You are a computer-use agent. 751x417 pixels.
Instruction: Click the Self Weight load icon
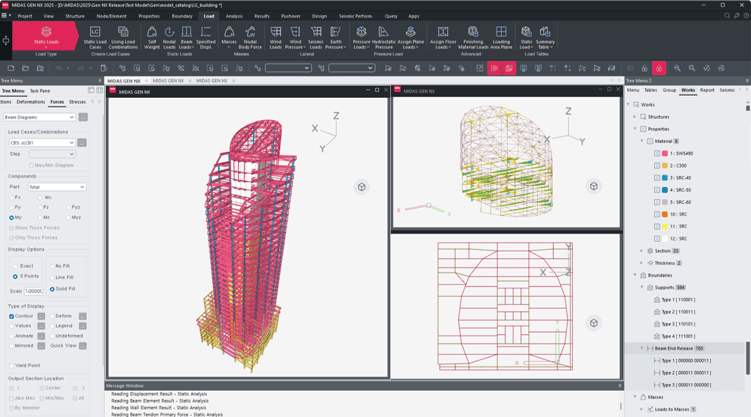[151, 37]
